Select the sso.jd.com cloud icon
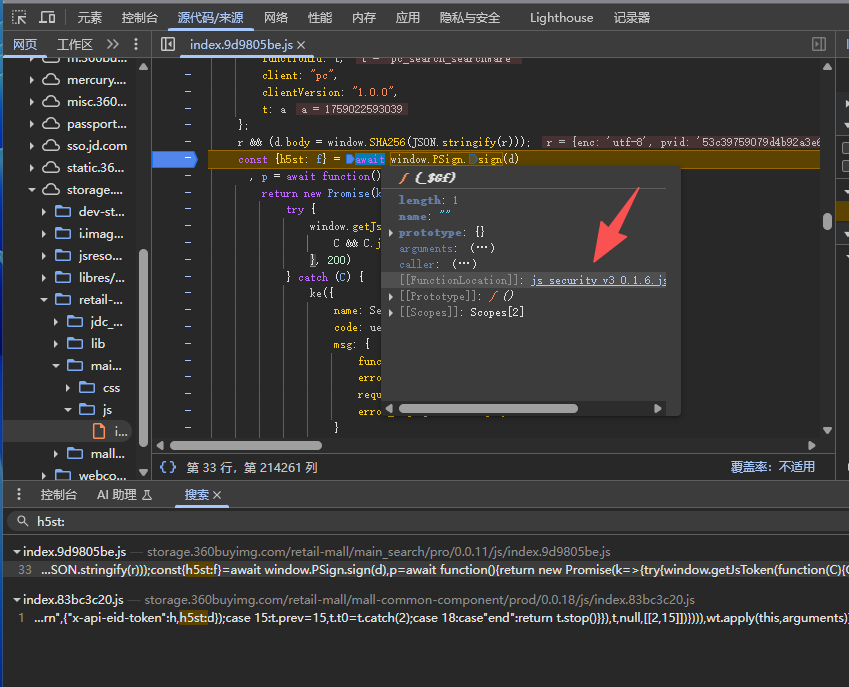The height and width of the screenshot is (687, 849). click(51, 146)
